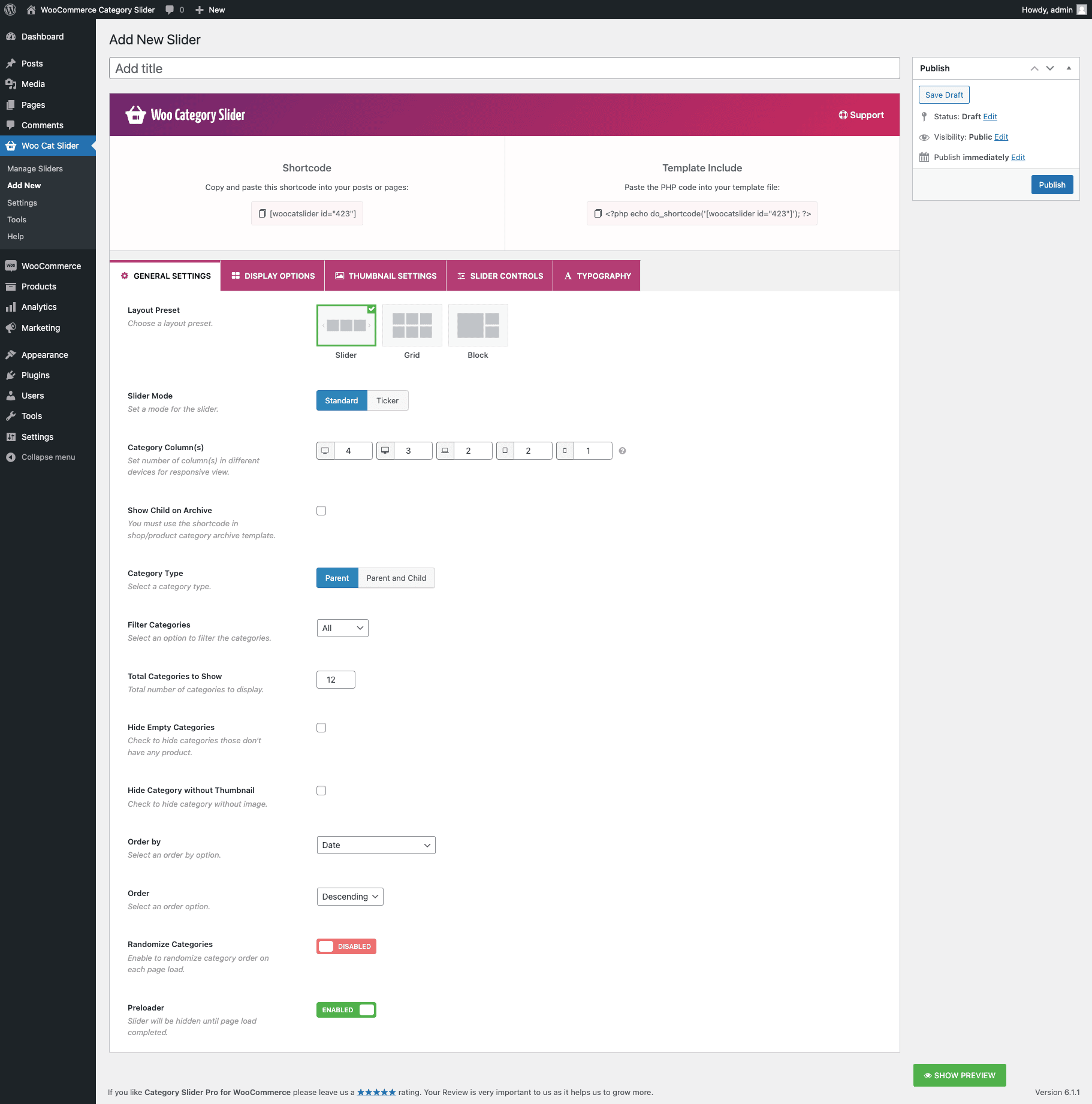
Task: Move the Publish panel down with the arrow
Action: coord(1049,68)
